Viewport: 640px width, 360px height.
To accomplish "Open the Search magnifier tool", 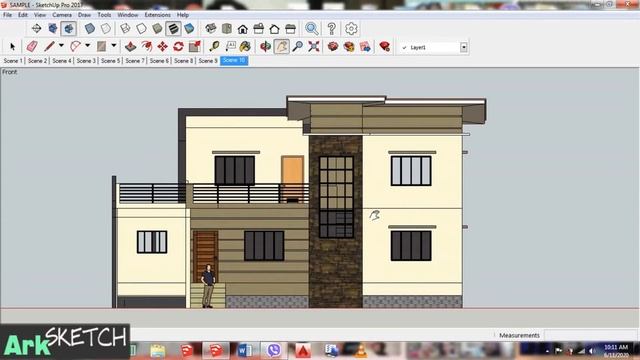I will click(312, 29).
